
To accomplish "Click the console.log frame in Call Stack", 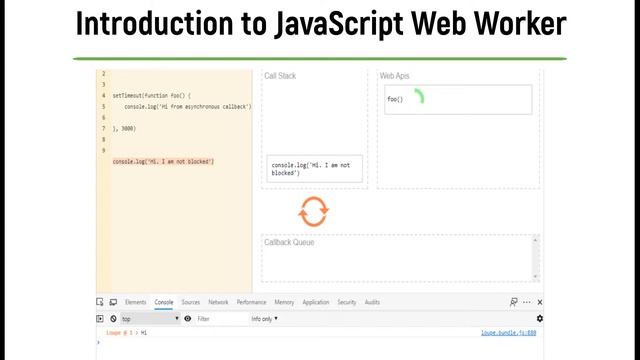I will tap(314, 169).
